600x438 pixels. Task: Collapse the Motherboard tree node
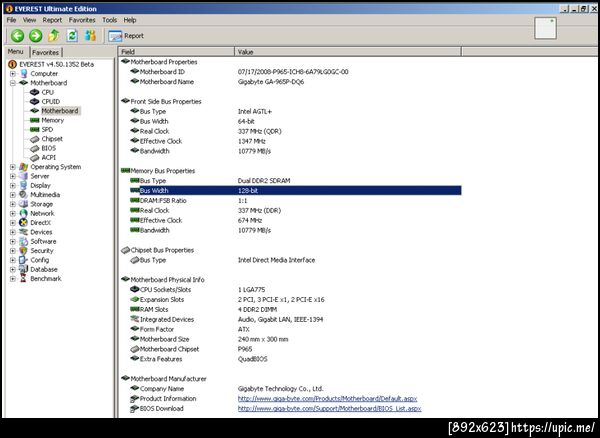tap(13, 83)
